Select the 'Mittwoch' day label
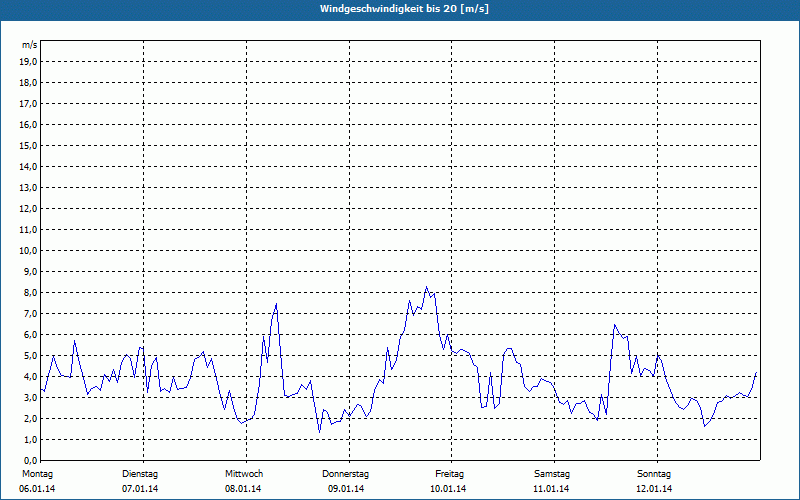Image resolution: width=800 pixels, height=500 pixels. tap(244, 474)
